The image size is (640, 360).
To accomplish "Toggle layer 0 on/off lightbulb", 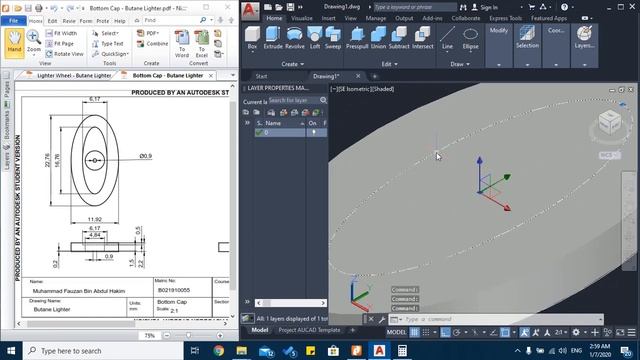I will (x=313, y=132).
